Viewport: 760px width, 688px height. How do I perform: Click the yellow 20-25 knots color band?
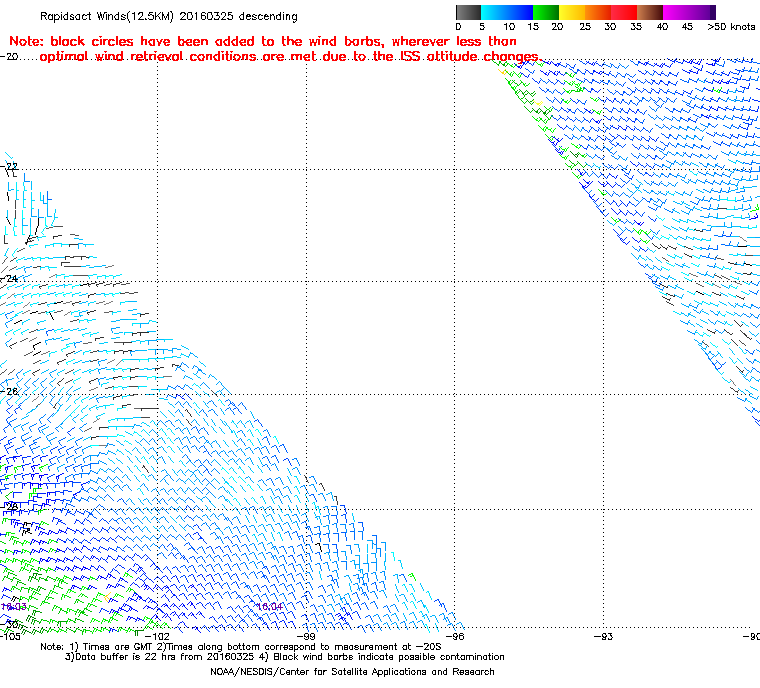coord(572,12)
